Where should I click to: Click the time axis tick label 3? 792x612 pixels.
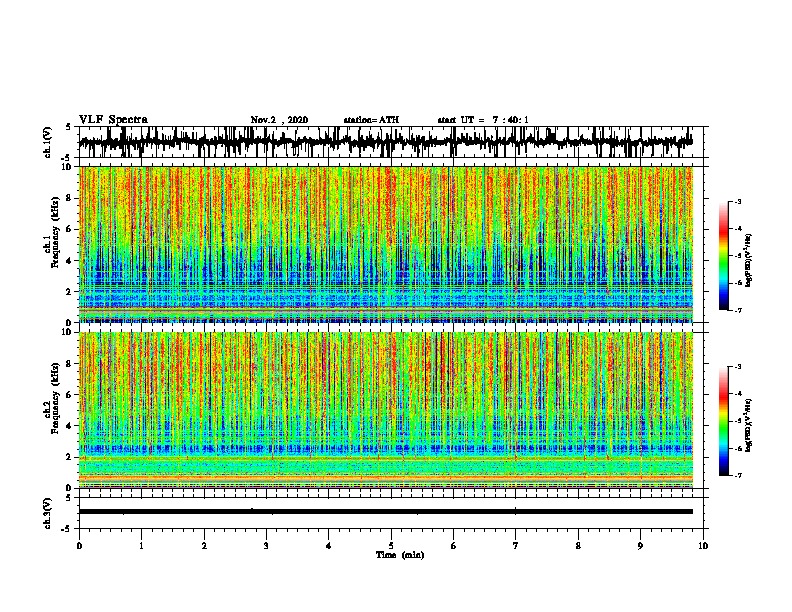tap(266, 546)
